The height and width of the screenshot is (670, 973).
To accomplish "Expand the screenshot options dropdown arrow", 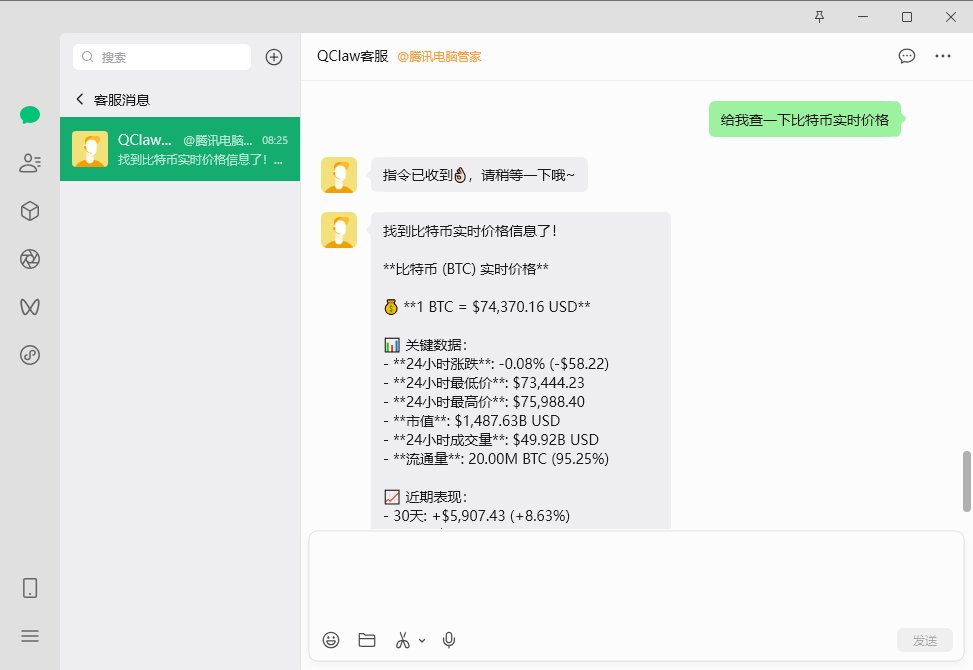I will (422, 641).
